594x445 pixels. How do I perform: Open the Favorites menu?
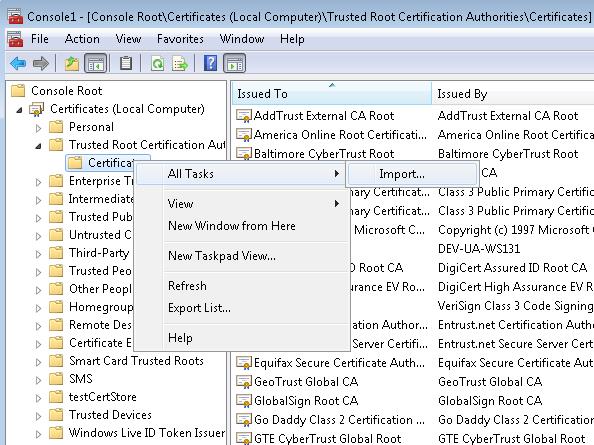point(180,39)
